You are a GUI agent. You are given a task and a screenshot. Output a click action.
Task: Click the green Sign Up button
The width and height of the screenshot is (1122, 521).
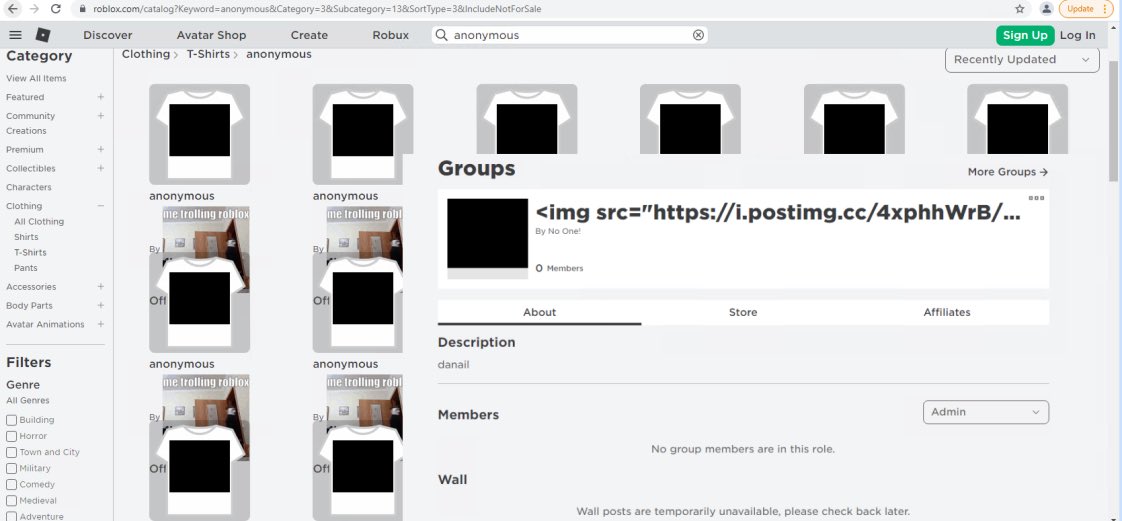coord(1025,35)
